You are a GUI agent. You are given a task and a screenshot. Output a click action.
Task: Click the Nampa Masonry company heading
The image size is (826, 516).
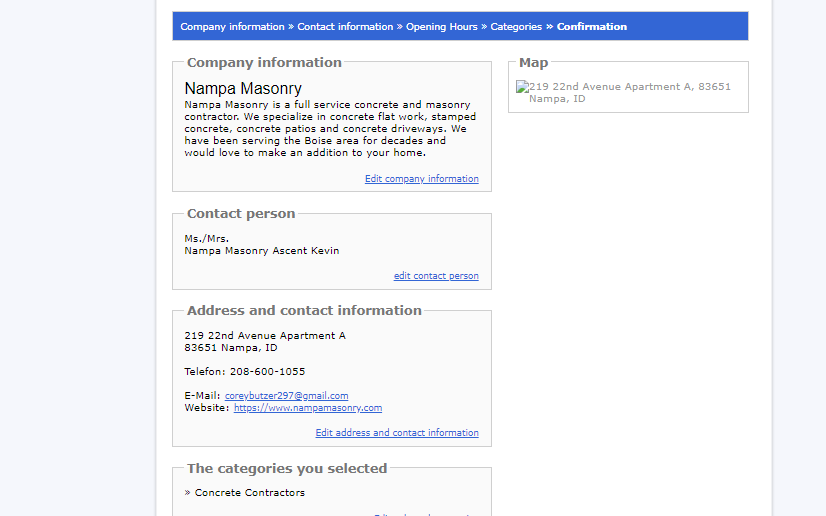243,88
